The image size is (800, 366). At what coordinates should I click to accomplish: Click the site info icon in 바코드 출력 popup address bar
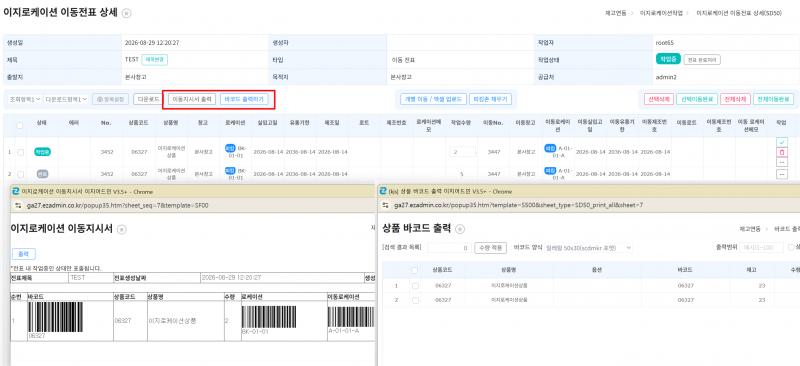pyautogui.click(x=387, y=205)
